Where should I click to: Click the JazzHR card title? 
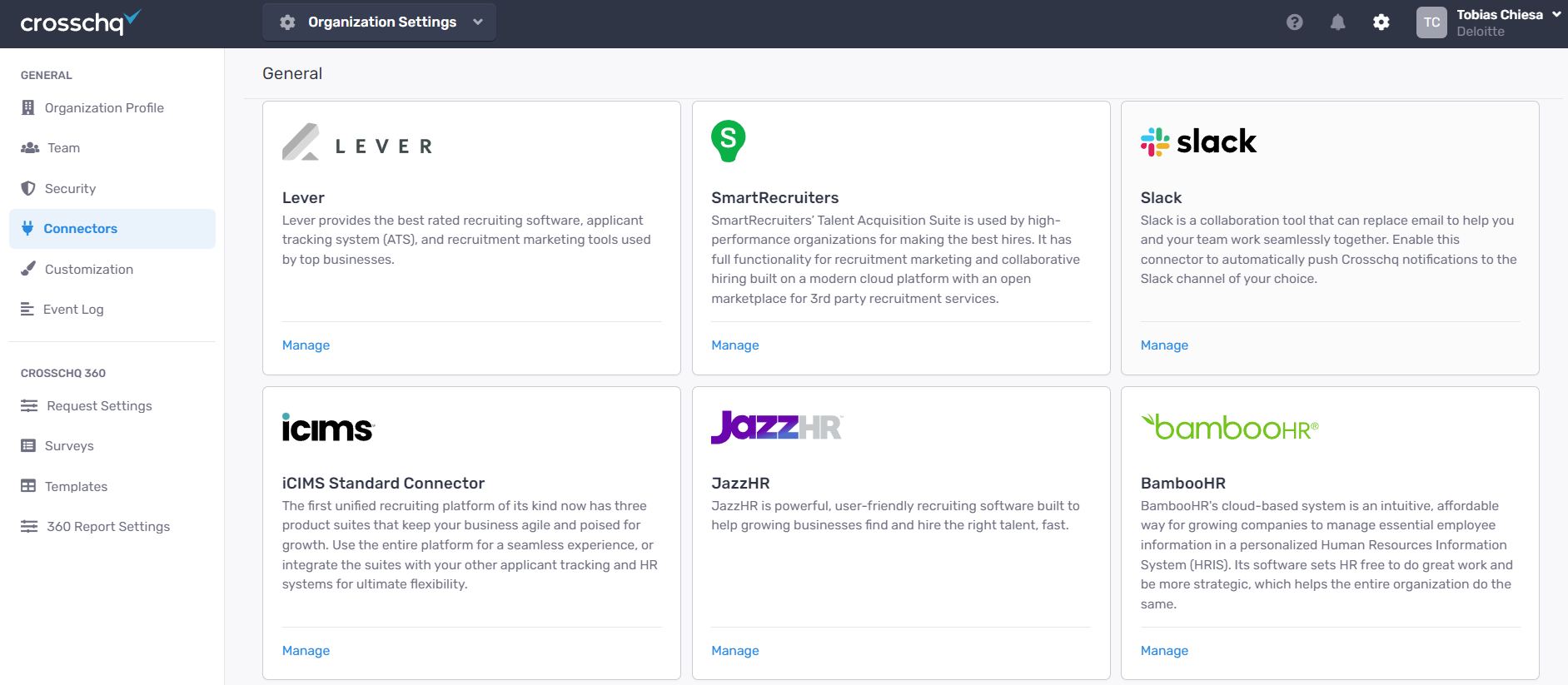(x=740, y=484)
